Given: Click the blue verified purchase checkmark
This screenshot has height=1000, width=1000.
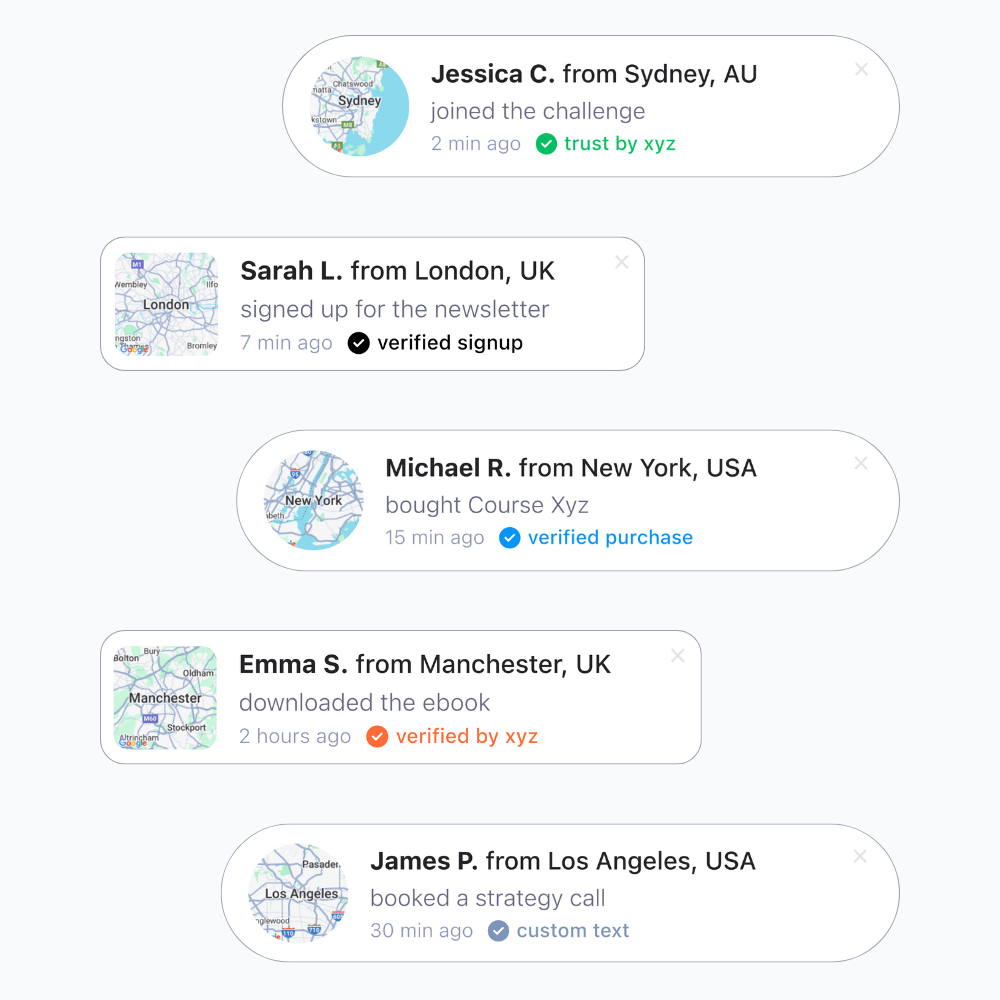Looking at the screenshot, I should pos(510,538).
